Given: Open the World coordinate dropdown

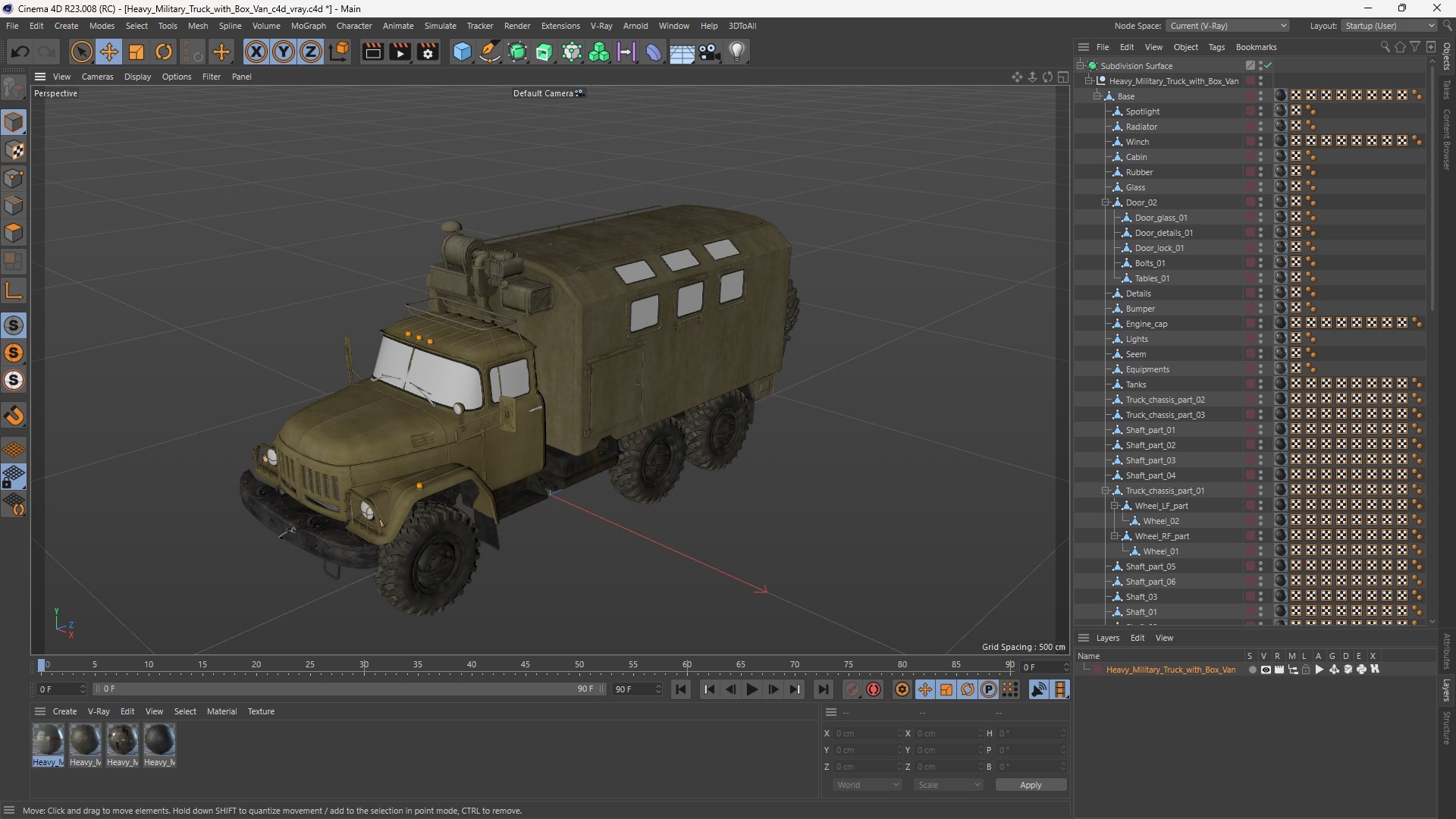Looking at the screenshot, I should [x=868, y=785].
